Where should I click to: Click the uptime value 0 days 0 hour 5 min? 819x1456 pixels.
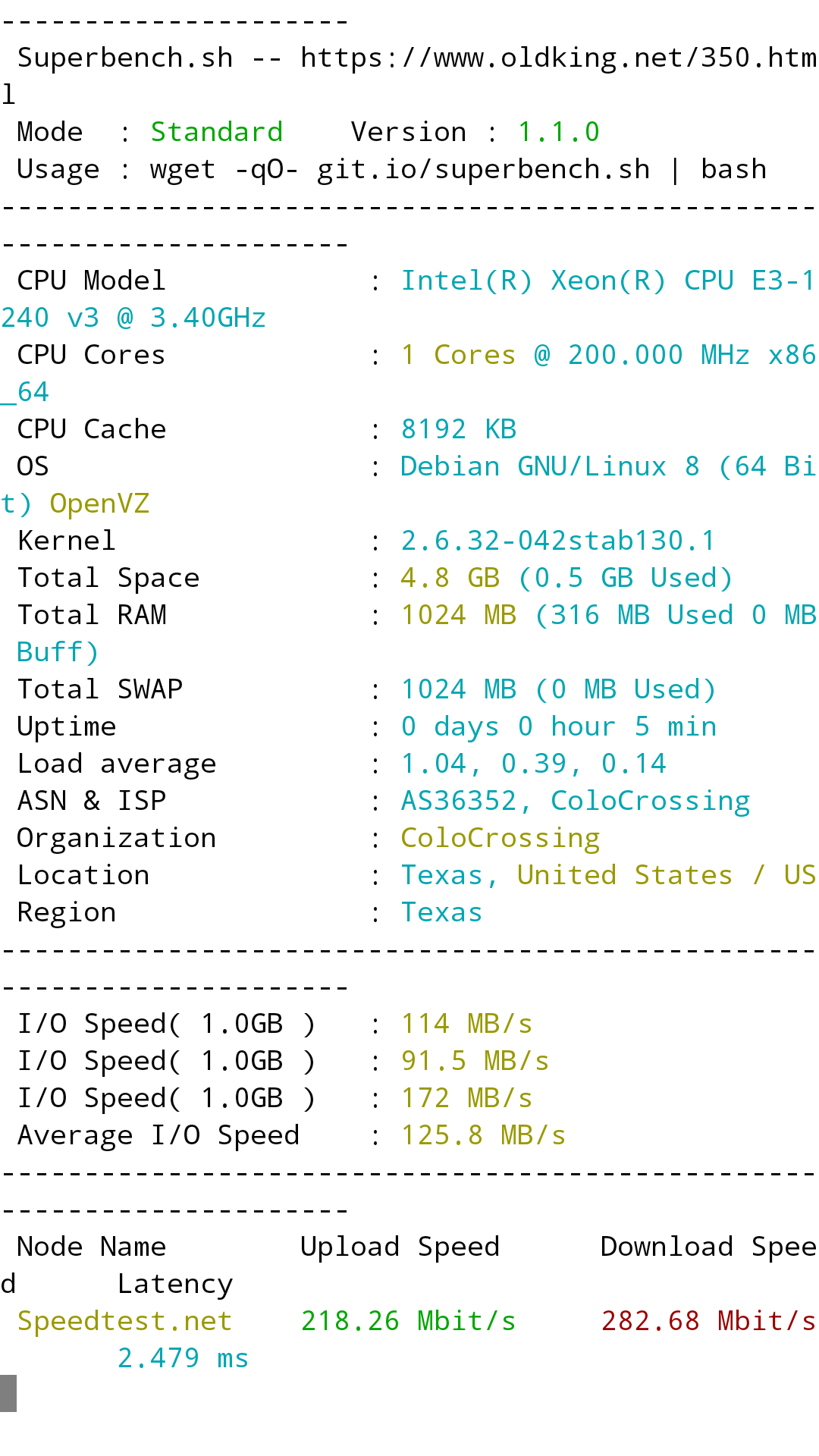tap(558, 726)
